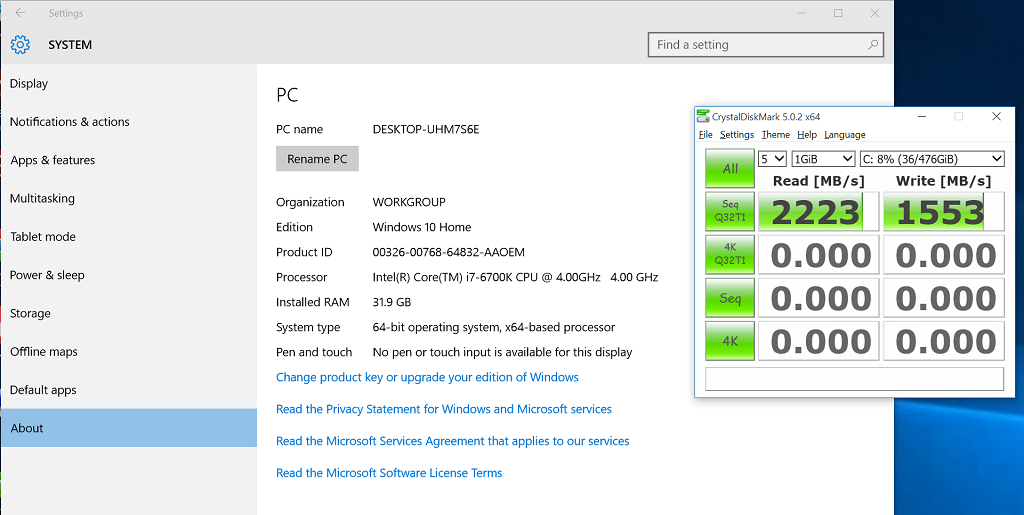1024x515 pixels.
Task: Select Default apps in the sidebar
Action: tap(129, 390)
